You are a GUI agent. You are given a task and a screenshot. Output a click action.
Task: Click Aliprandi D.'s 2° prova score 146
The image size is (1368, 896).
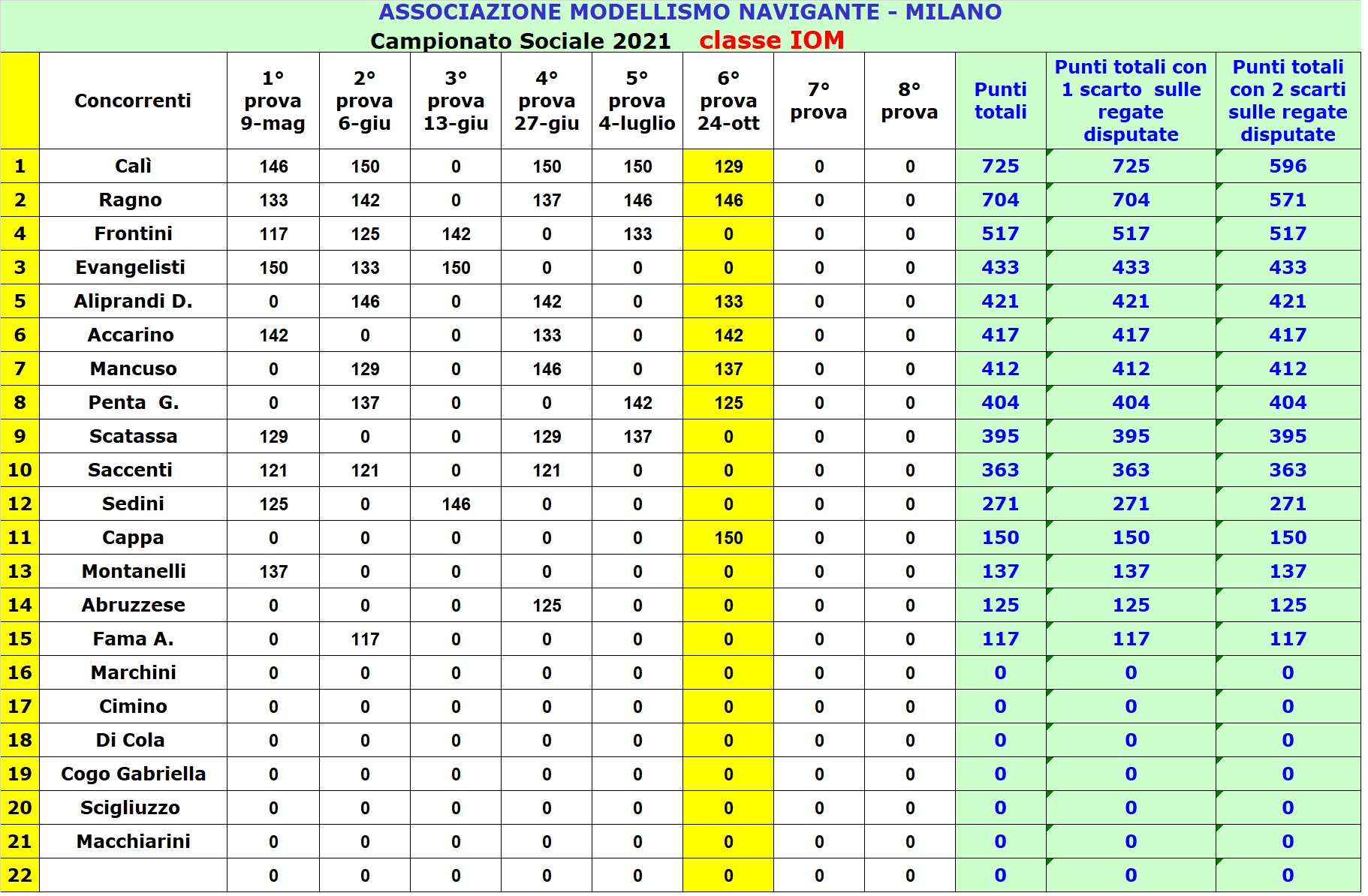click(365, 302)
